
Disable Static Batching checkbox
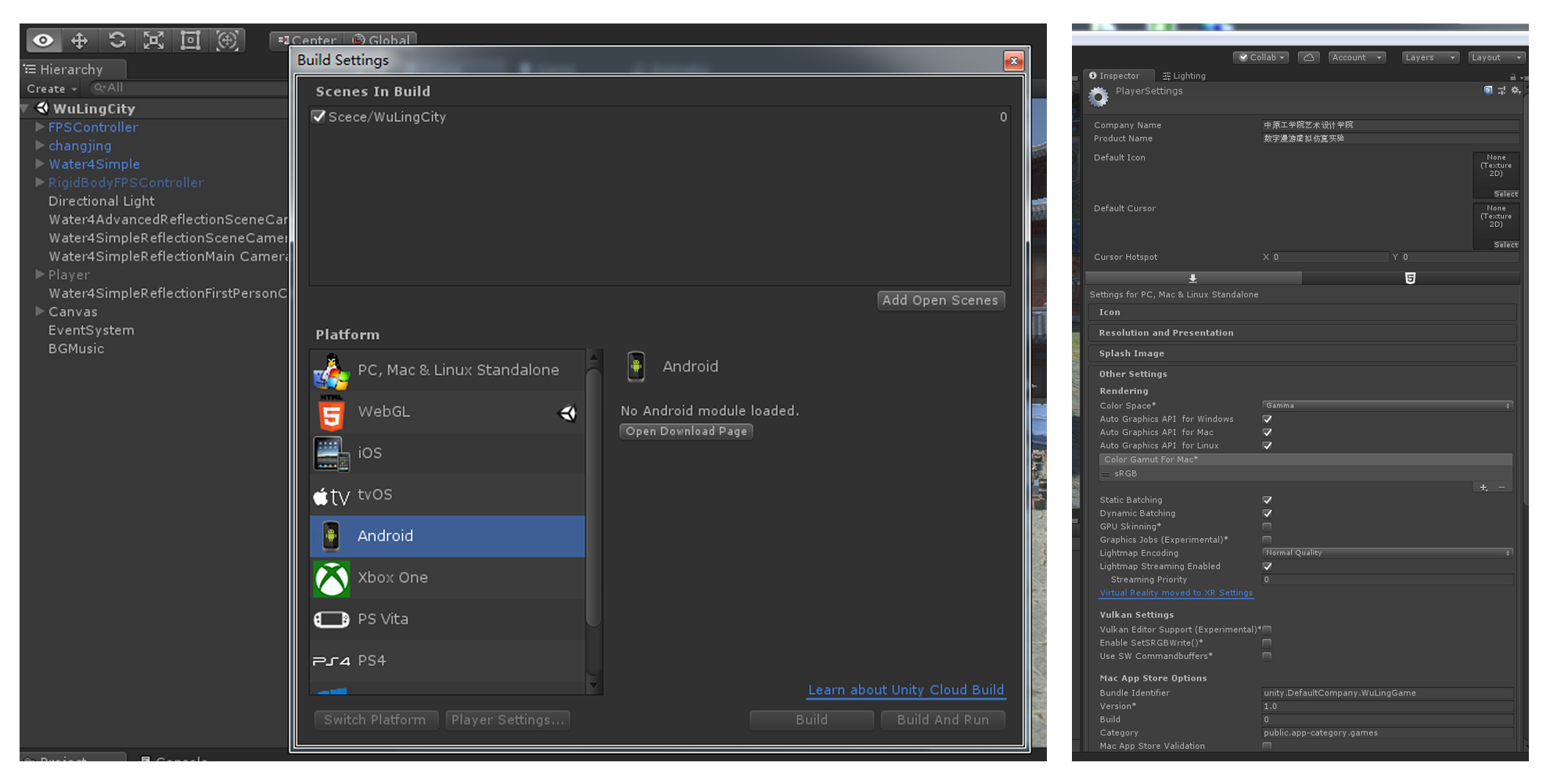click(1267, 500)
